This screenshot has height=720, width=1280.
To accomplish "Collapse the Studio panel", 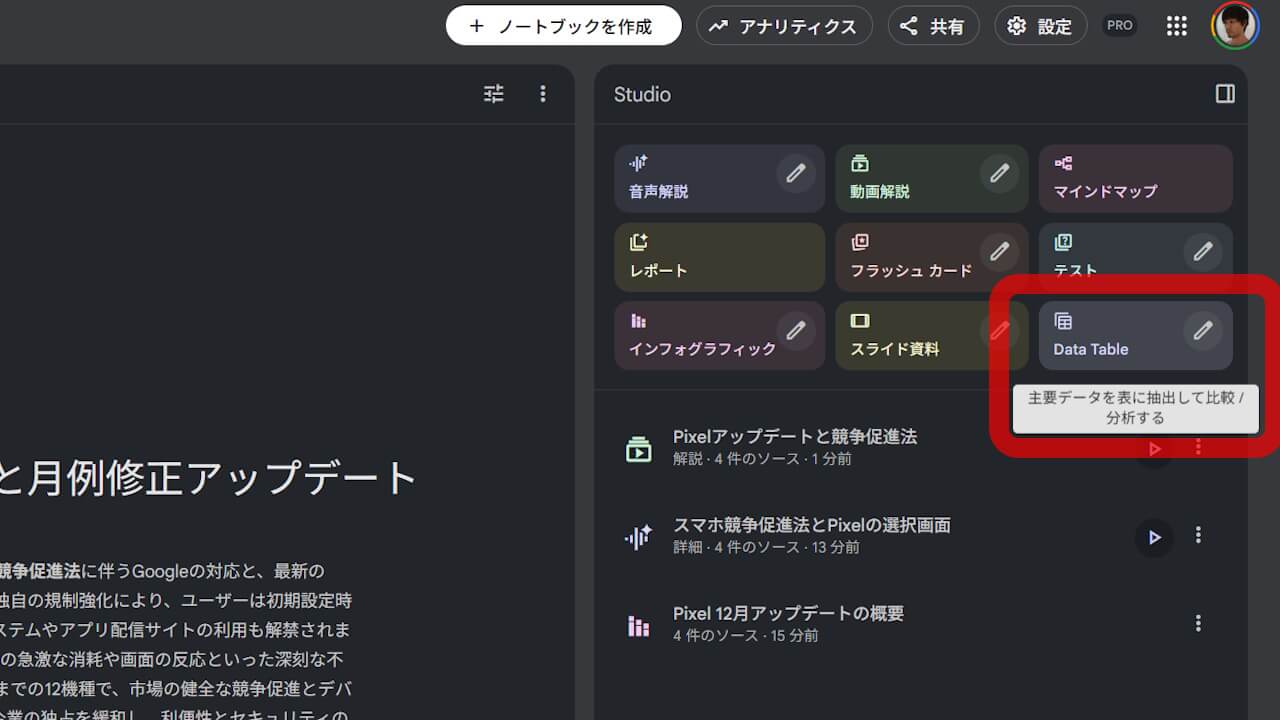I will point(1224,94).
